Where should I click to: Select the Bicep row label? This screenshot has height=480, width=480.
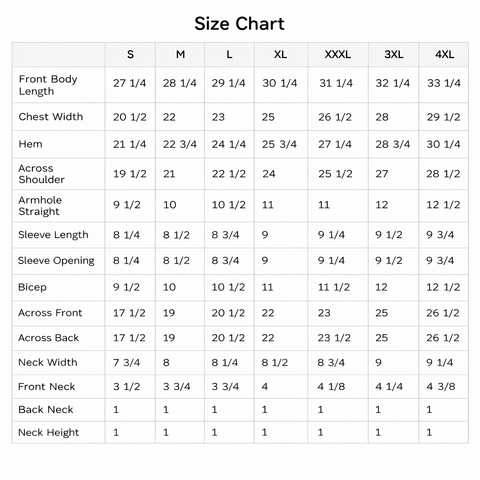click(32, 287)
